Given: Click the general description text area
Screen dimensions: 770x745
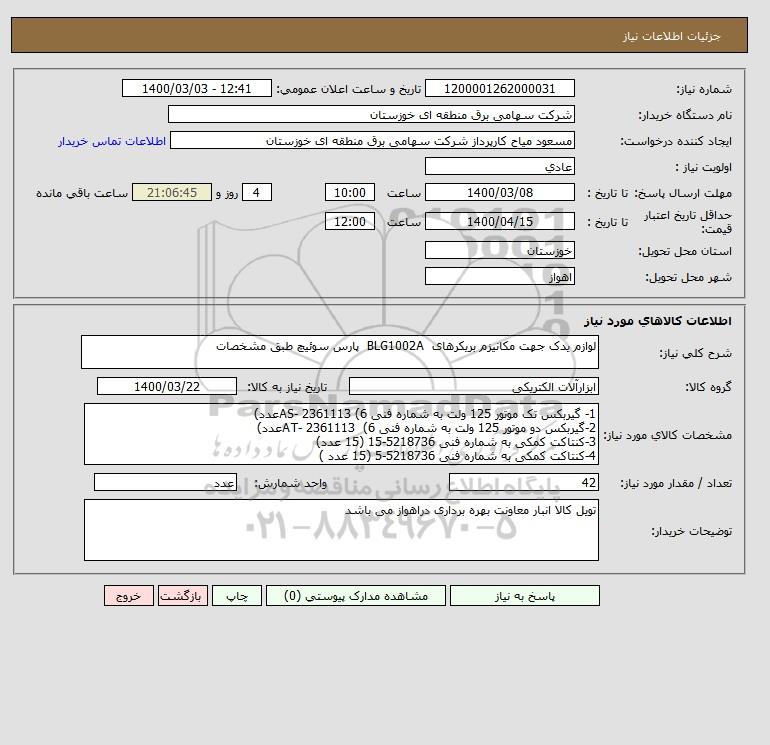Looking at the screenshot, I should (x=340, y=352).
